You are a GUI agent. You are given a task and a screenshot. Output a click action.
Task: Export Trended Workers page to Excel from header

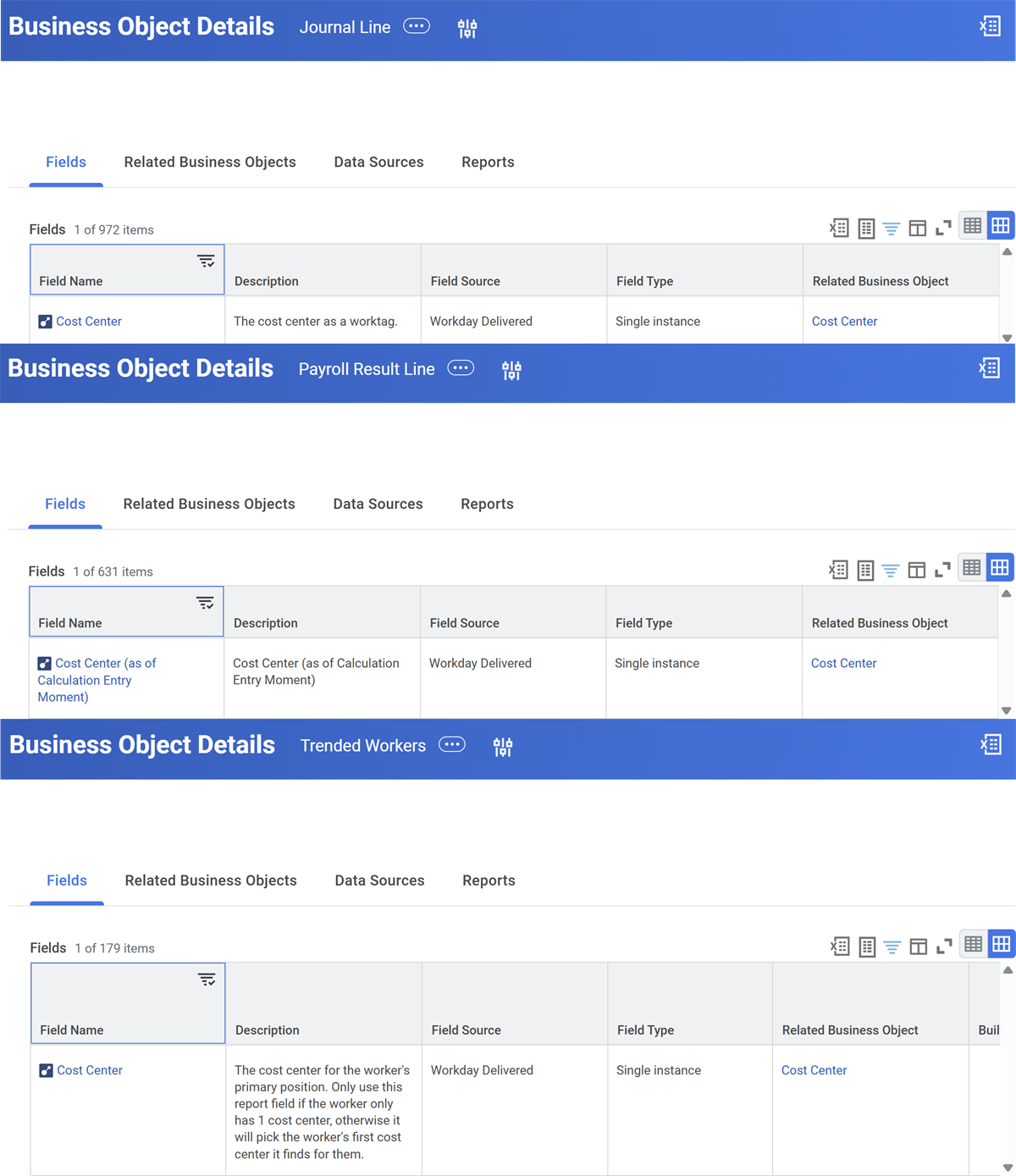991,744
